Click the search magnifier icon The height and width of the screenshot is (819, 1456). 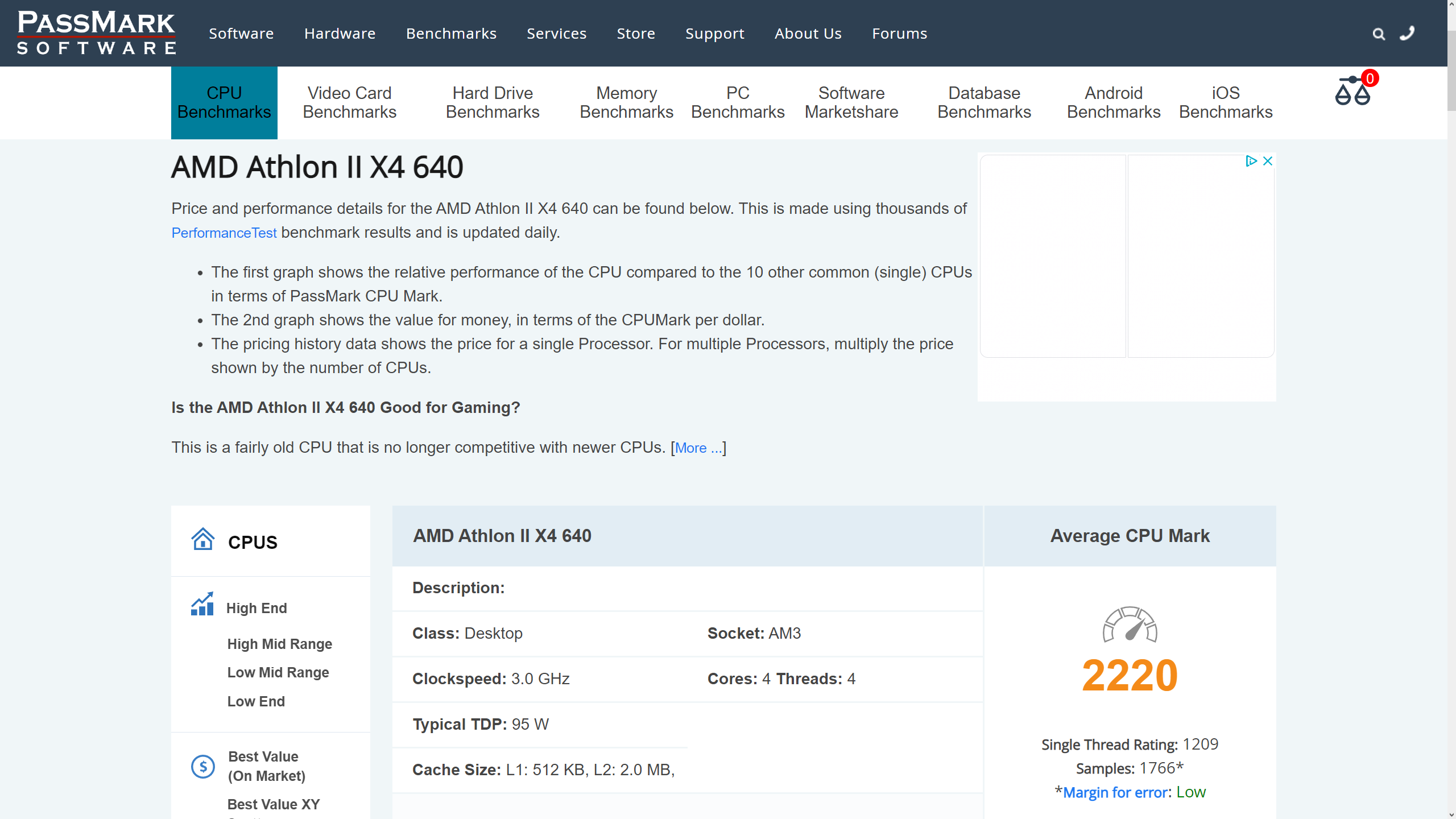[1378, 34]
